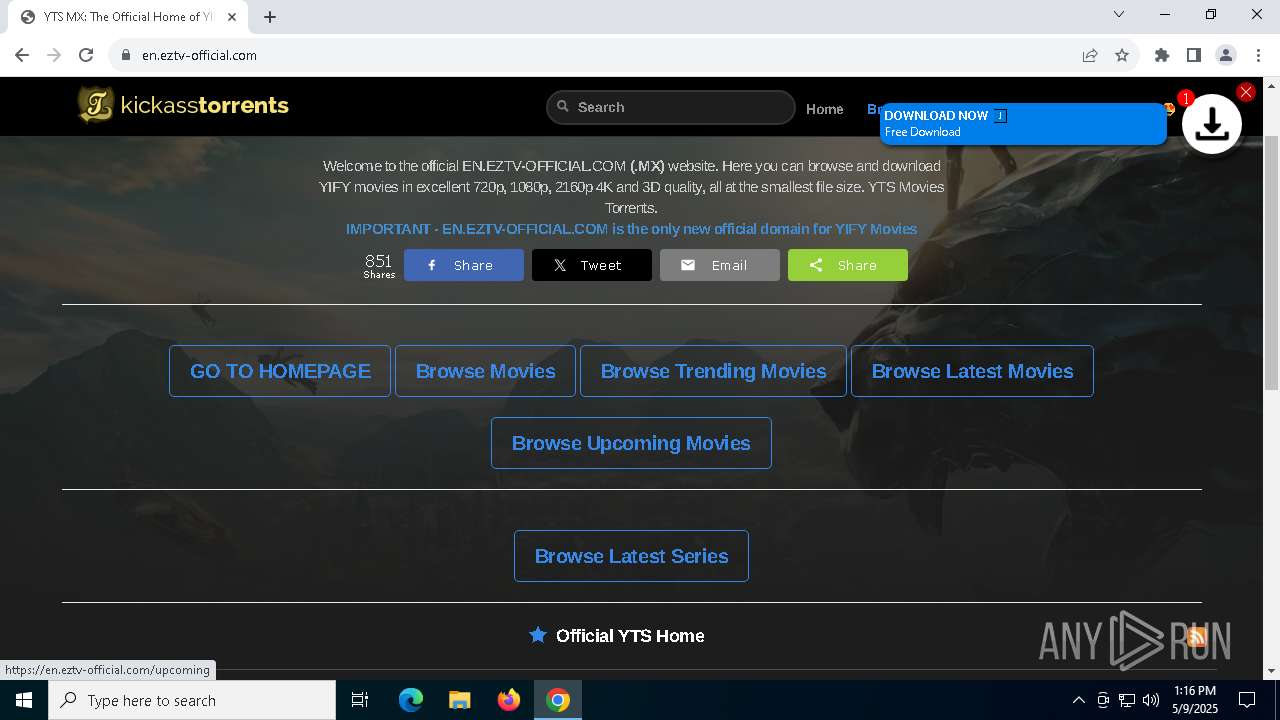Click the browser forward arrow
1280x720 pixels.
coord(54,55)
